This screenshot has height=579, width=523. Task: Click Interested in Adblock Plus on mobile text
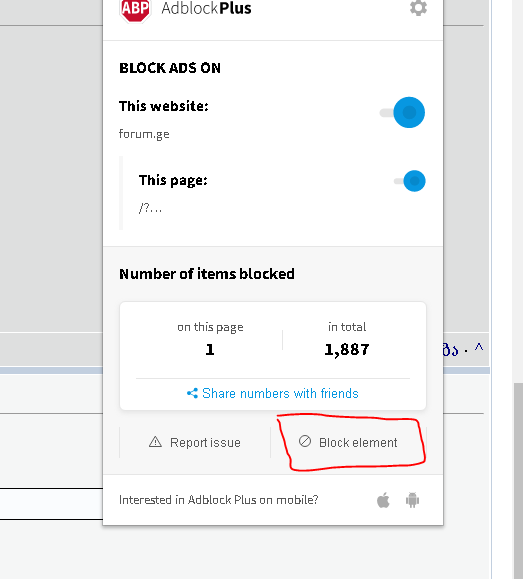coord(218,500)
